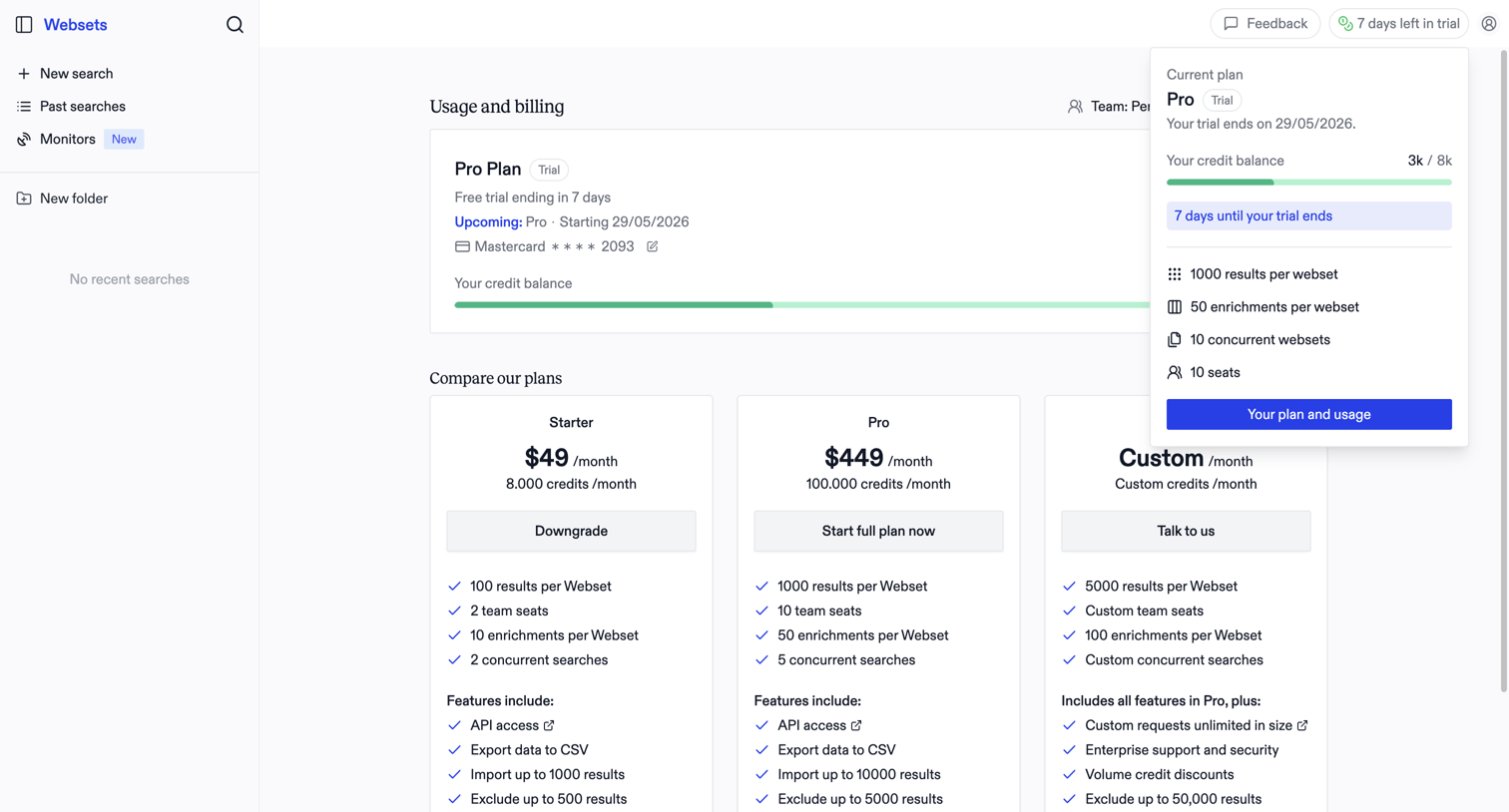Click Custom credits /month text
The height and width of the screenshot is (812, 1509).
pos(1186,485)
